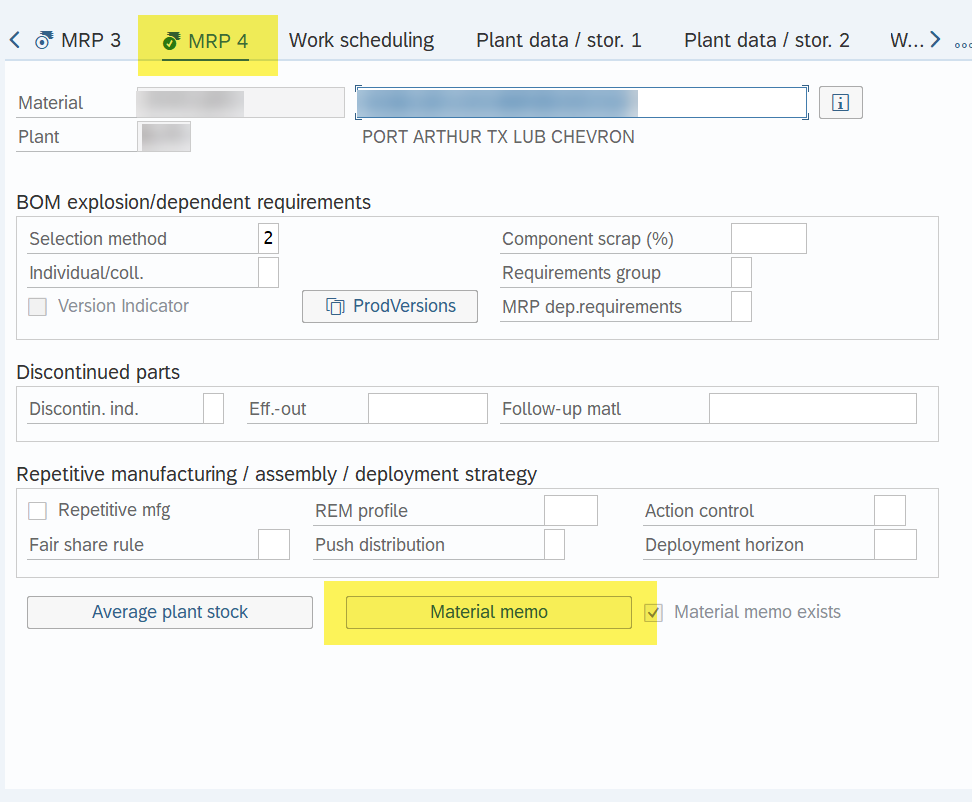
Task: Click the Selection method field
Action: point(268,239)
